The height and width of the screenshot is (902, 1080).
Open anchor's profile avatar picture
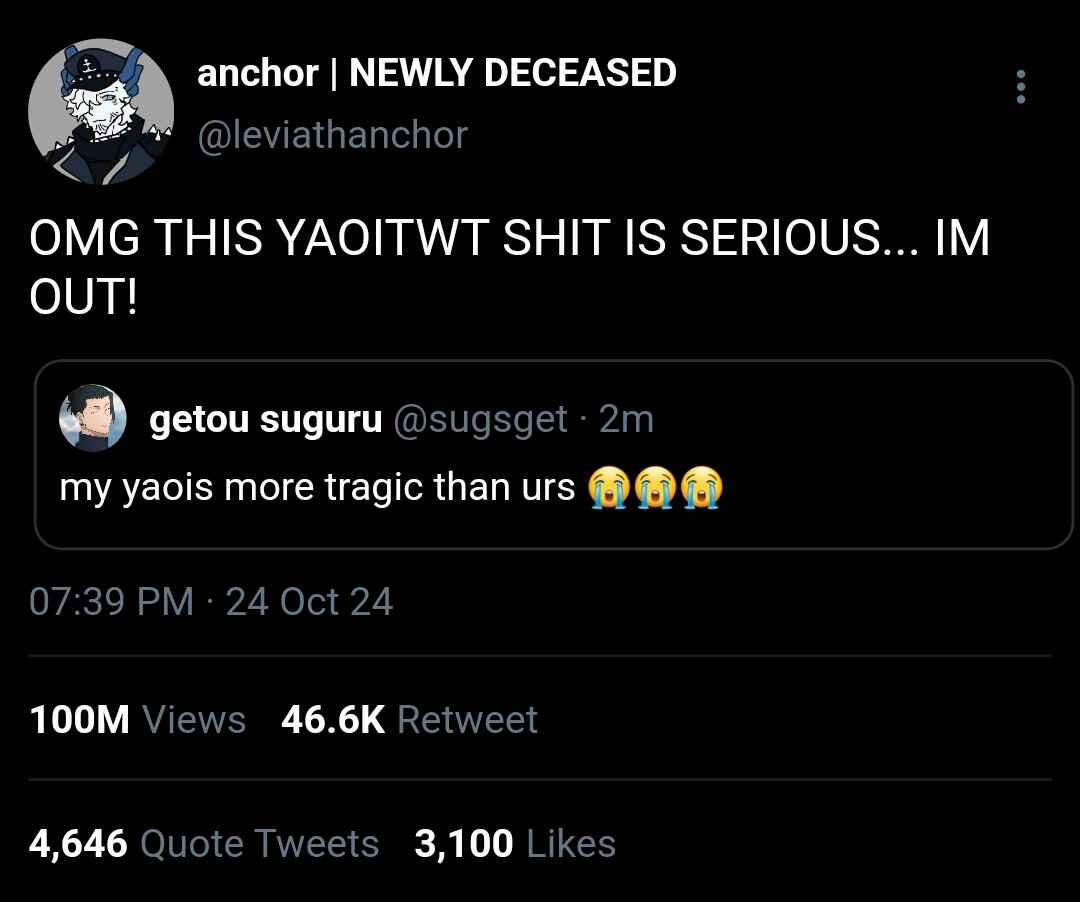[x=100, y=113]
